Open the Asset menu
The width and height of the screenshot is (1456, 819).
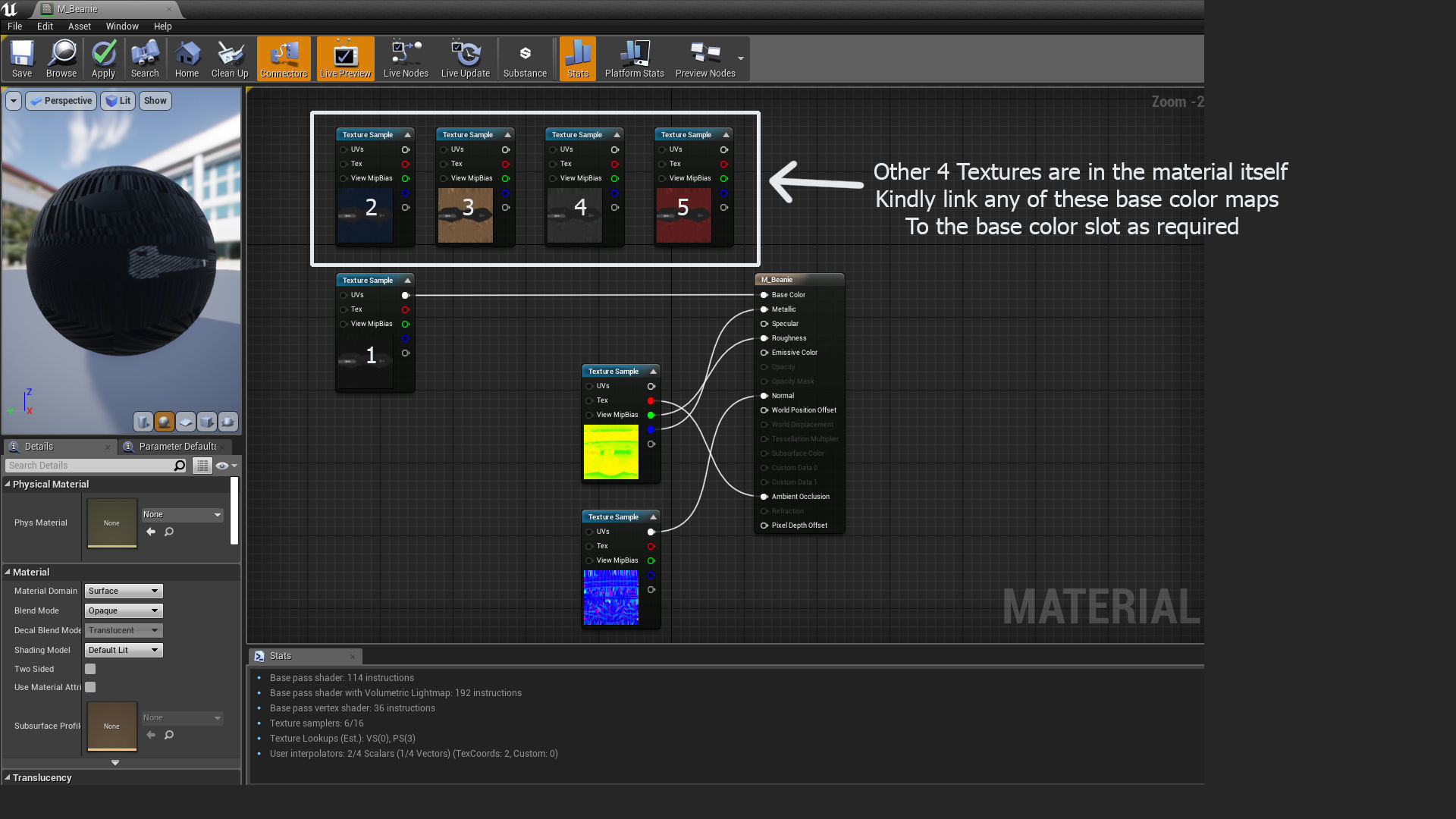pos(79,26)
